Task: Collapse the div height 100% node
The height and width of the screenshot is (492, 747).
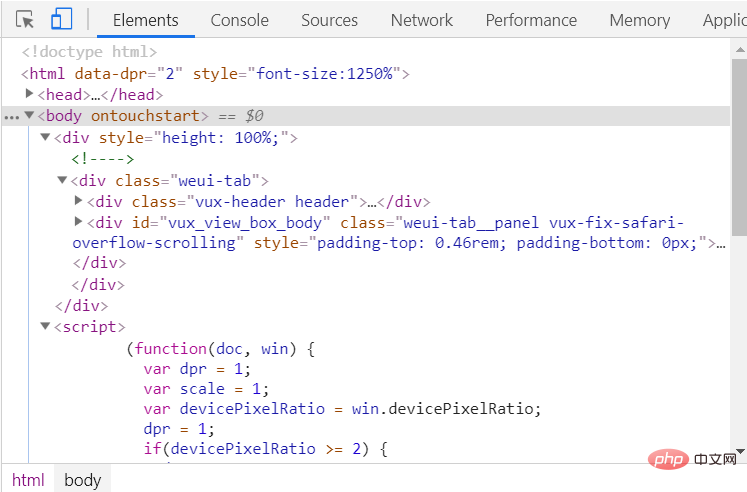Action: click(x=45, y=137)
